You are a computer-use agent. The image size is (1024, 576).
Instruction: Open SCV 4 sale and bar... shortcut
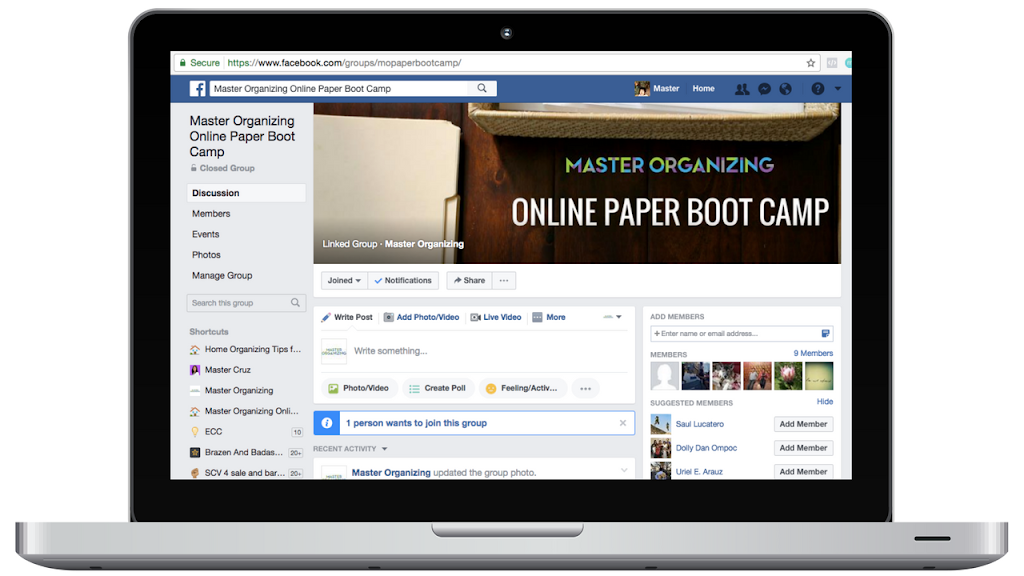246,473
